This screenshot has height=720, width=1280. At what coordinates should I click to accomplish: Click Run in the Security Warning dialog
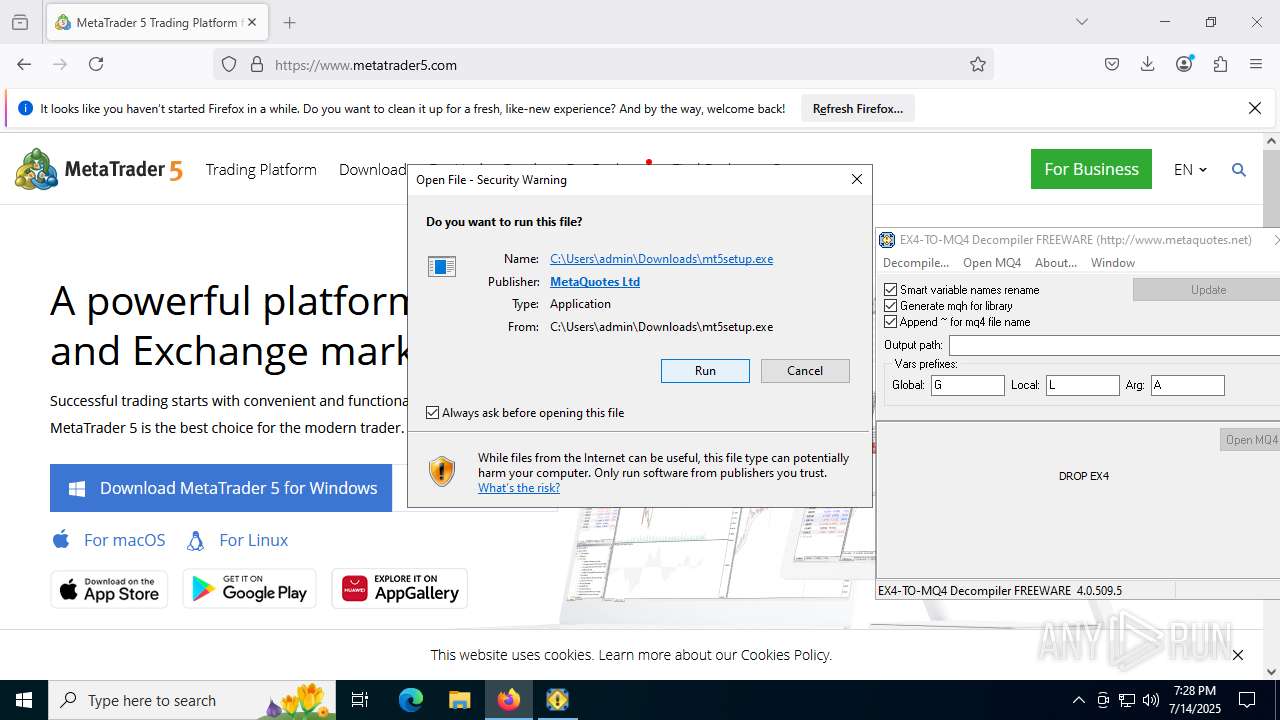[705, 370]
